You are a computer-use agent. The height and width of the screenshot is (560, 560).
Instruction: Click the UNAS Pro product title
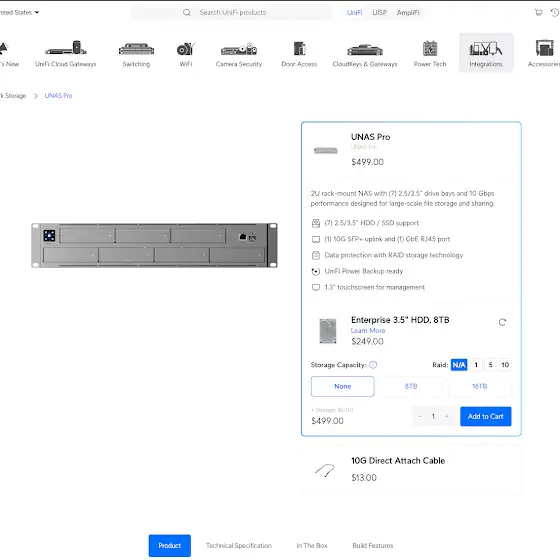pyautogui.click(x=370, y=137)
